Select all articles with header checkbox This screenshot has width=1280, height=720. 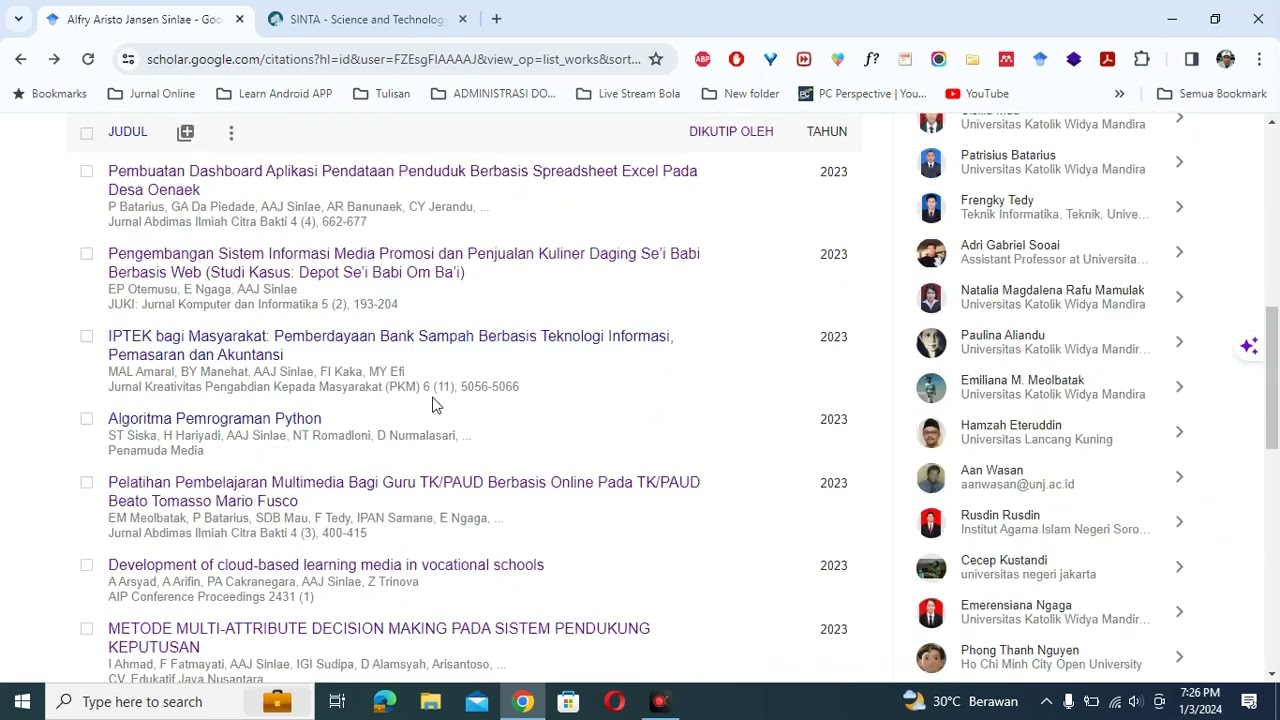86,133
